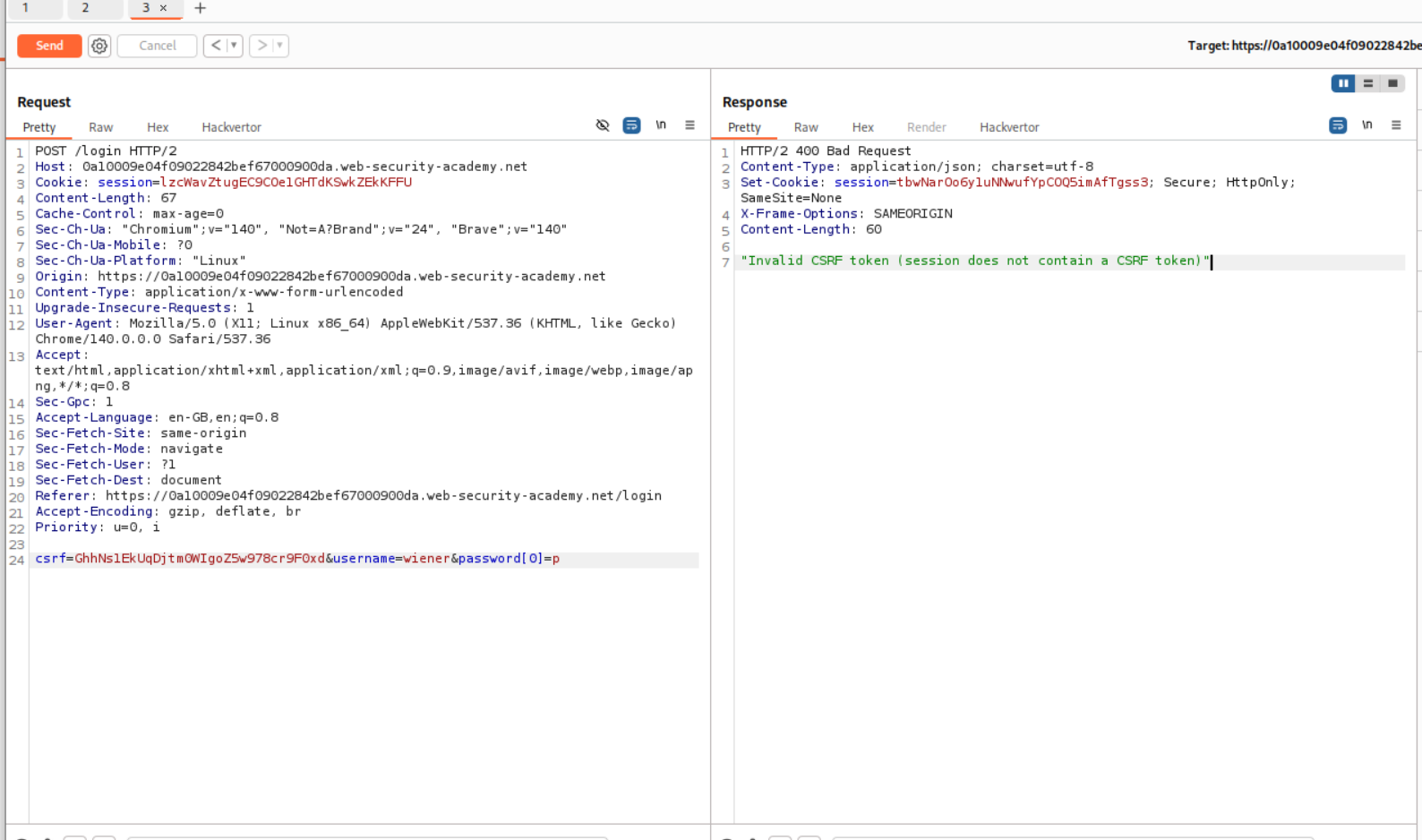
Task: Click the Repeater settings gear icon
Action: coord(99,46)
